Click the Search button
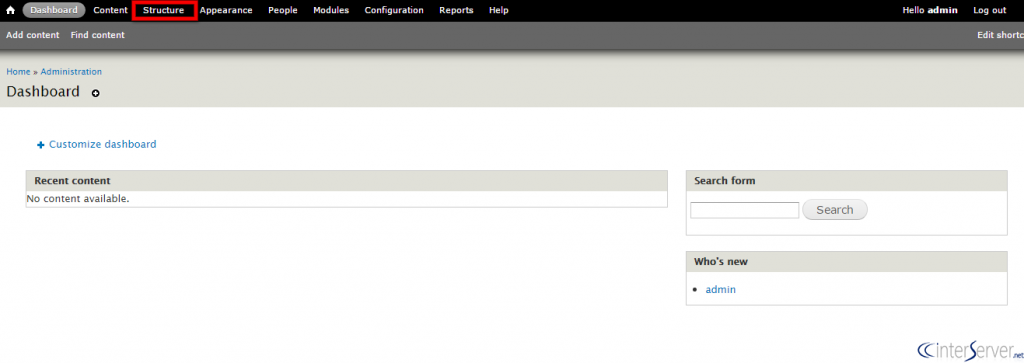 point(835,210)
